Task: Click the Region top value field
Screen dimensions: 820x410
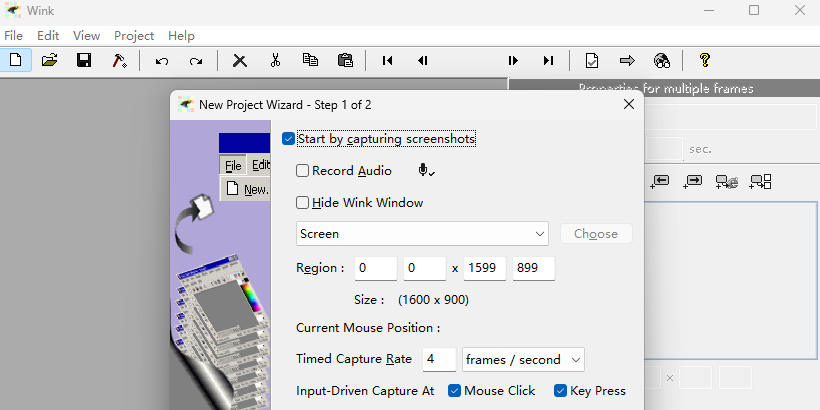Action: point(425,268)
